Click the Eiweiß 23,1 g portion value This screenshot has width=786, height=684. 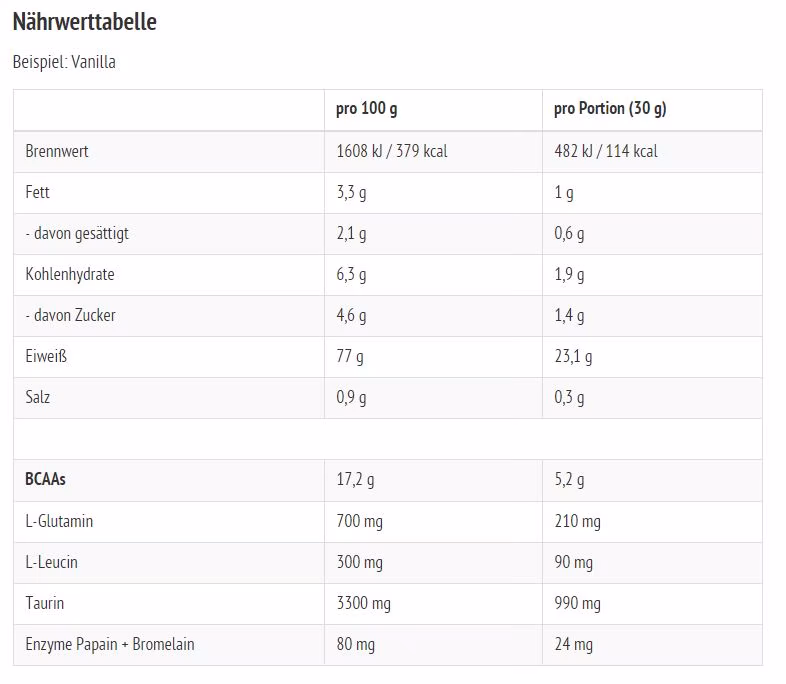pyautogui.click(x=573, y=357)
